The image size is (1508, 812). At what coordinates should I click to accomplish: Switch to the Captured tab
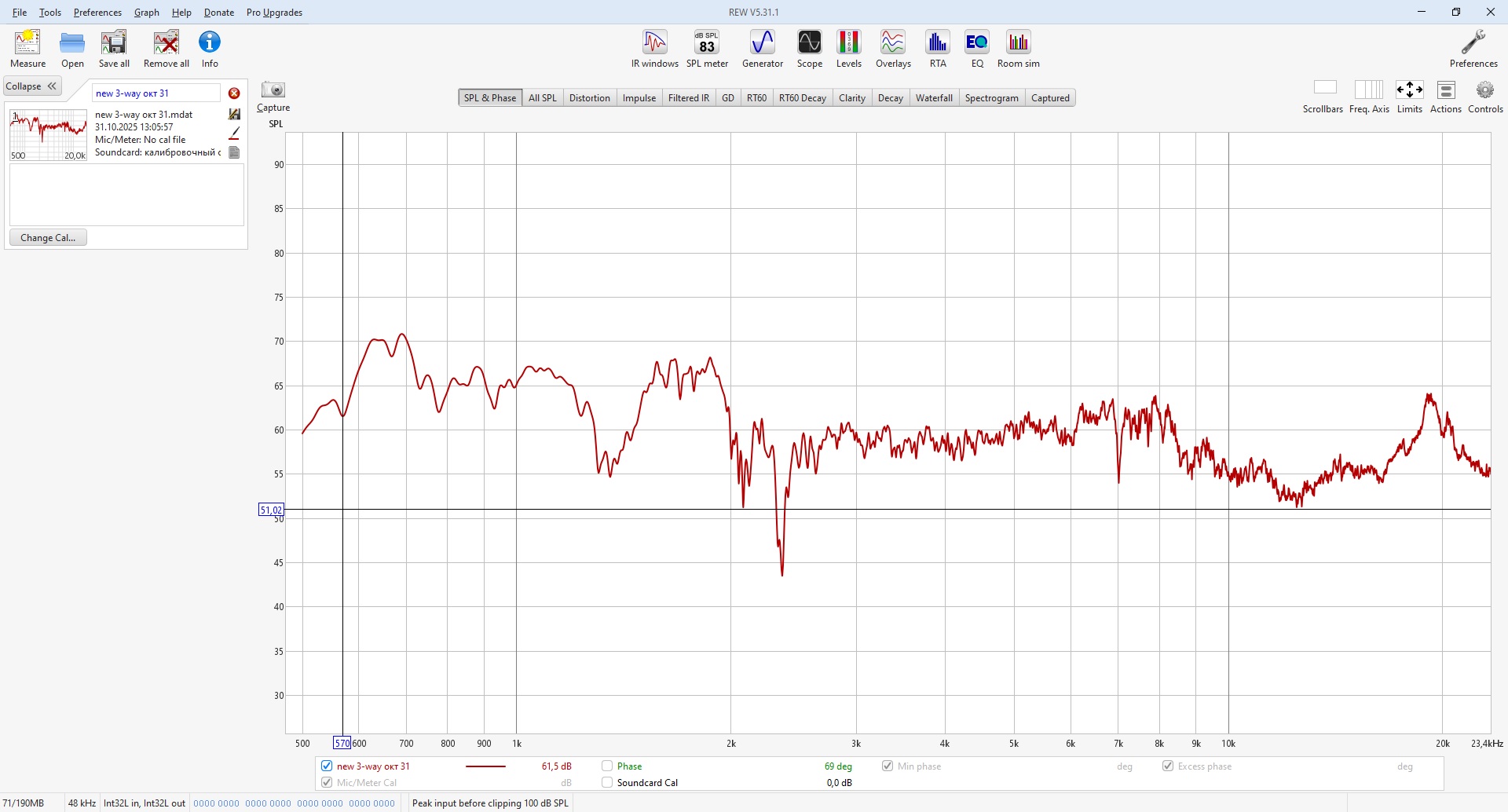point(1050,98)
